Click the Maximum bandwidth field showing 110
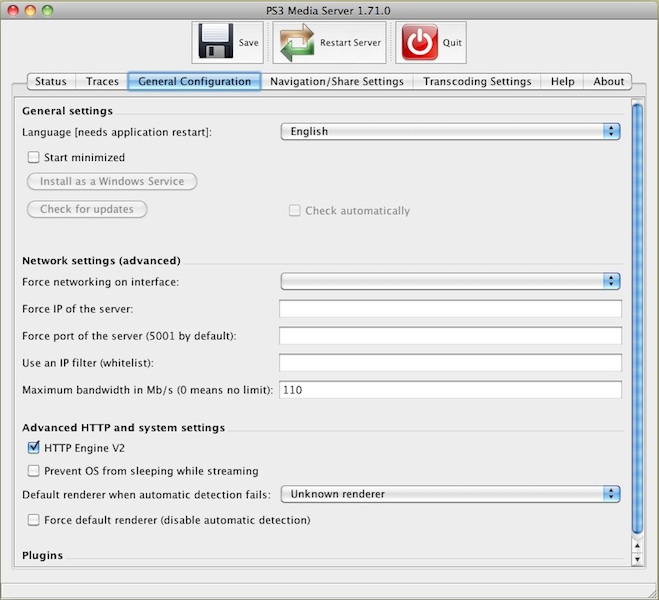659x600 pixels. tap(450, 390)
